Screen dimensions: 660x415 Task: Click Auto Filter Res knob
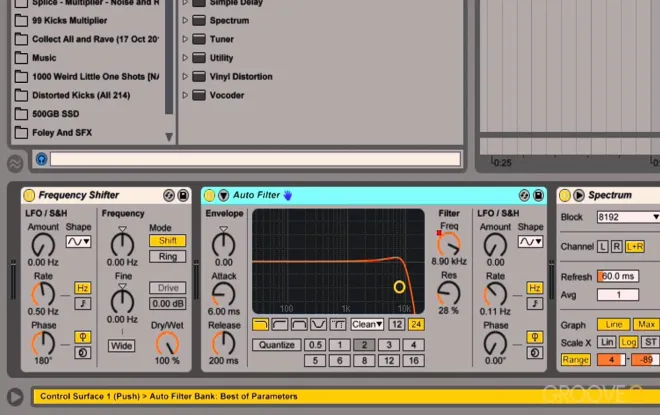coord(449,293)
